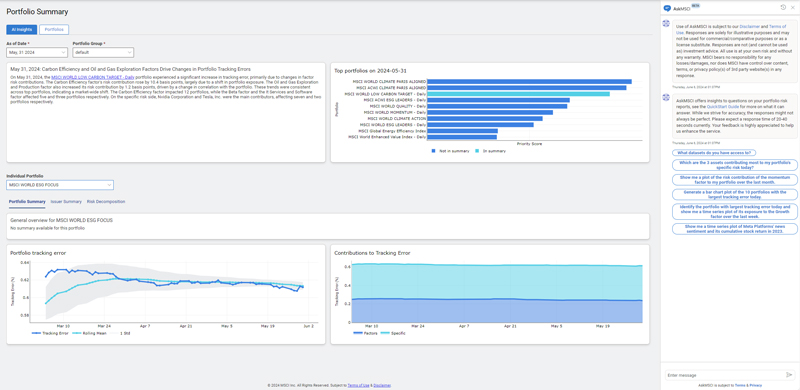Click the Disclaimer link in AskMSCI chat message
The height and width of the screenshot is (390, 800).
point(749,26)
